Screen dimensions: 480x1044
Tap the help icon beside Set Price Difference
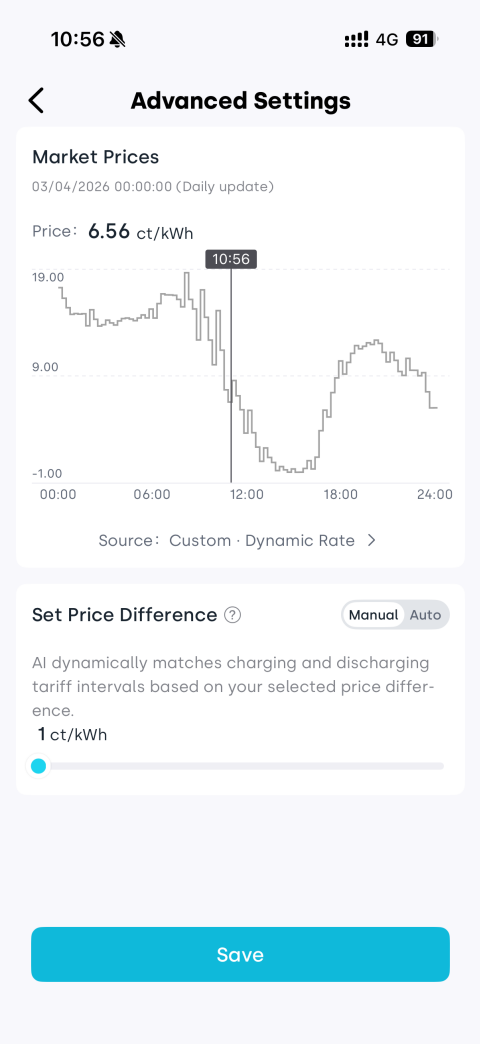pyautogui.click(x=232, y=615)
